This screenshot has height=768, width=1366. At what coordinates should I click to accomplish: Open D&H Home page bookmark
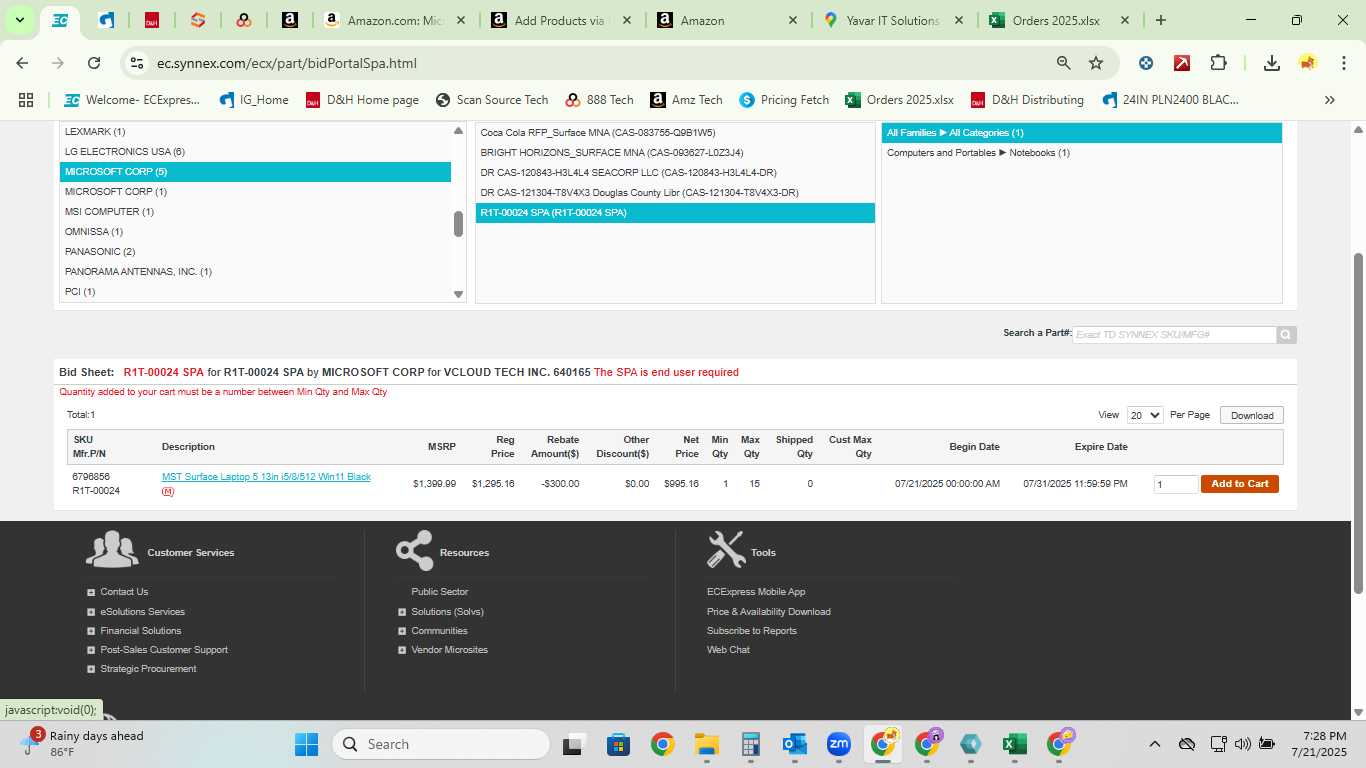coord(362,100)
